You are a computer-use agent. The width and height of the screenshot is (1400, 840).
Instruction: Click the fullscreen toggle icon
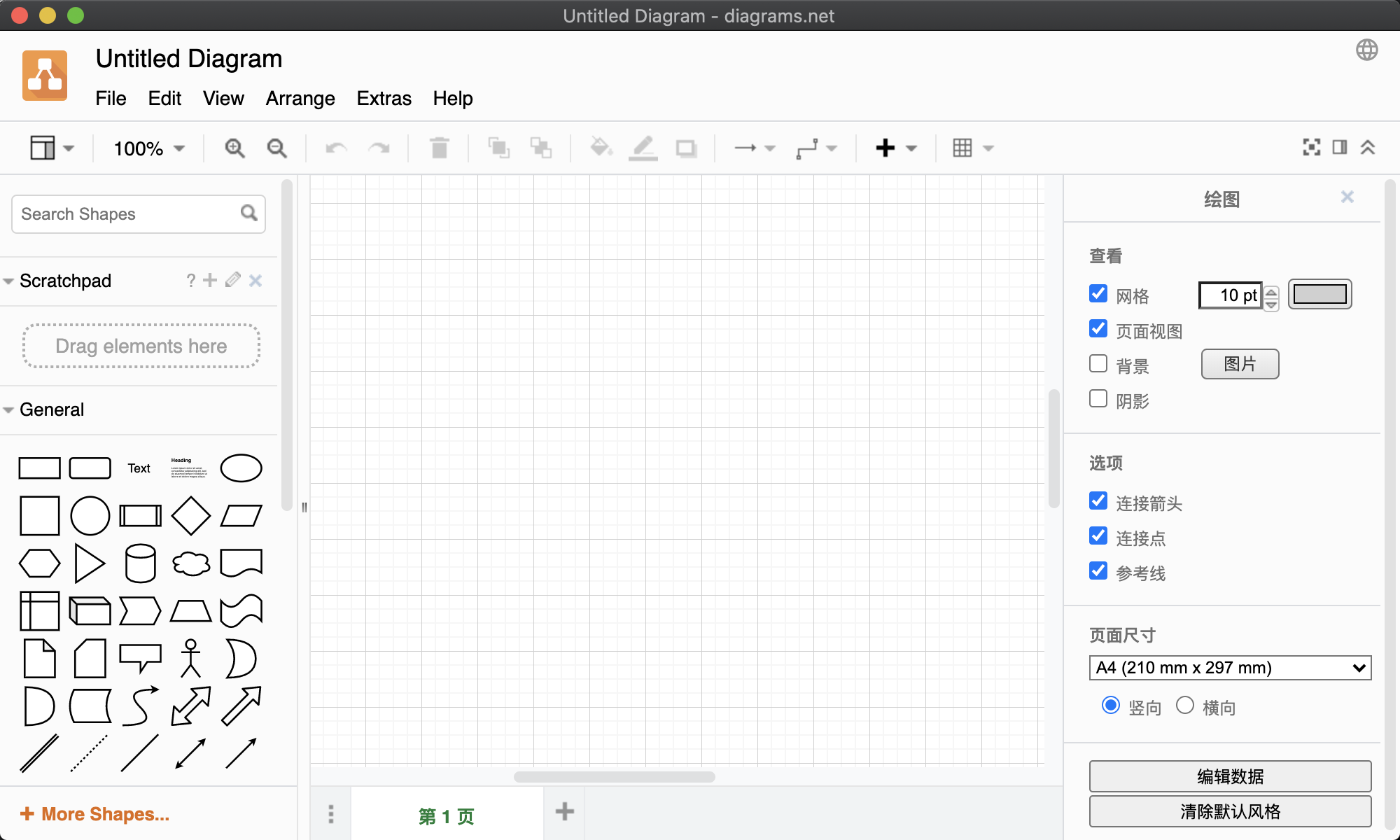click(1311, 147)
